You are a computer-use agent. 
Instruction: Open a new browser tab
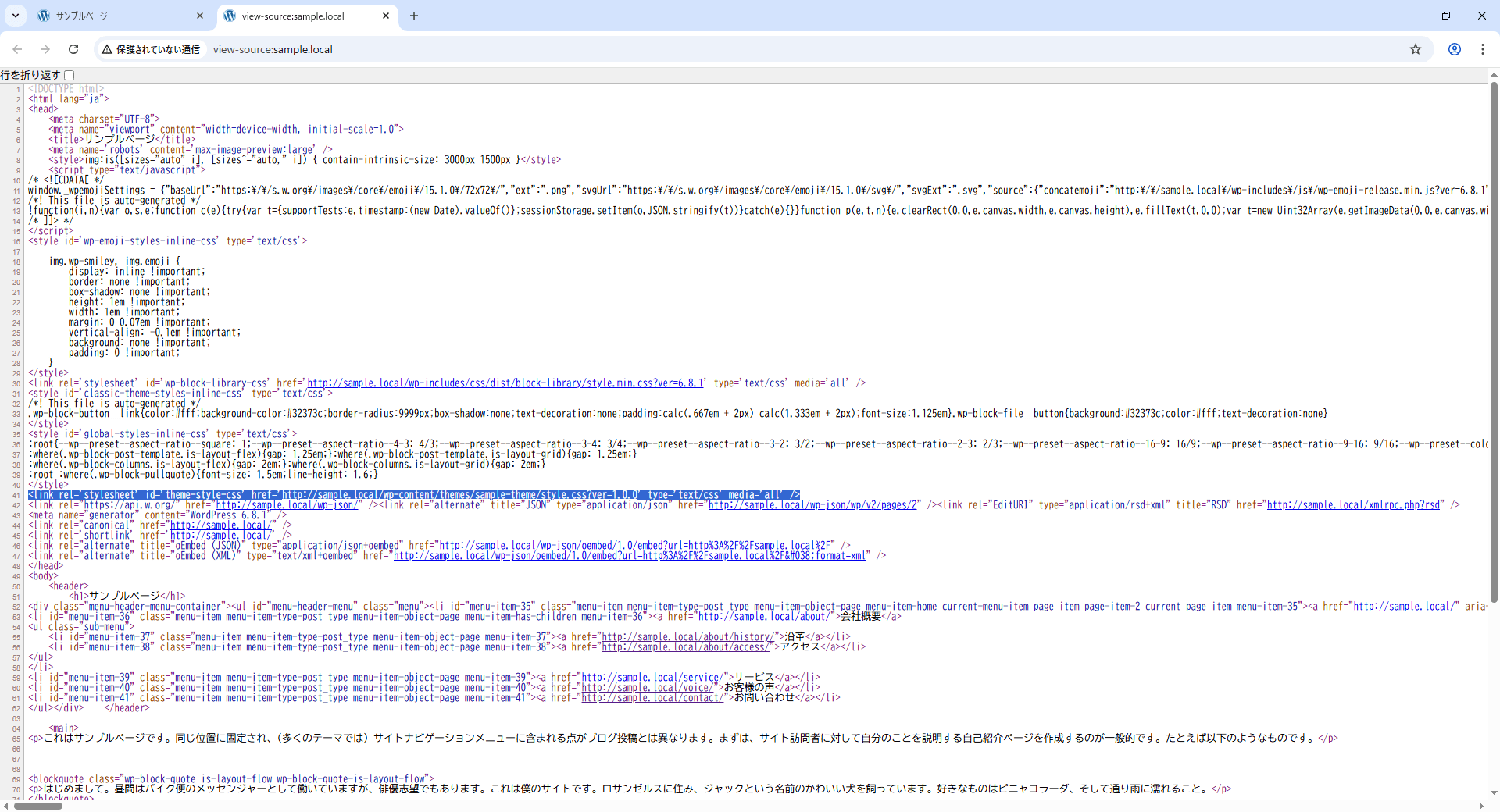(414, 16)
